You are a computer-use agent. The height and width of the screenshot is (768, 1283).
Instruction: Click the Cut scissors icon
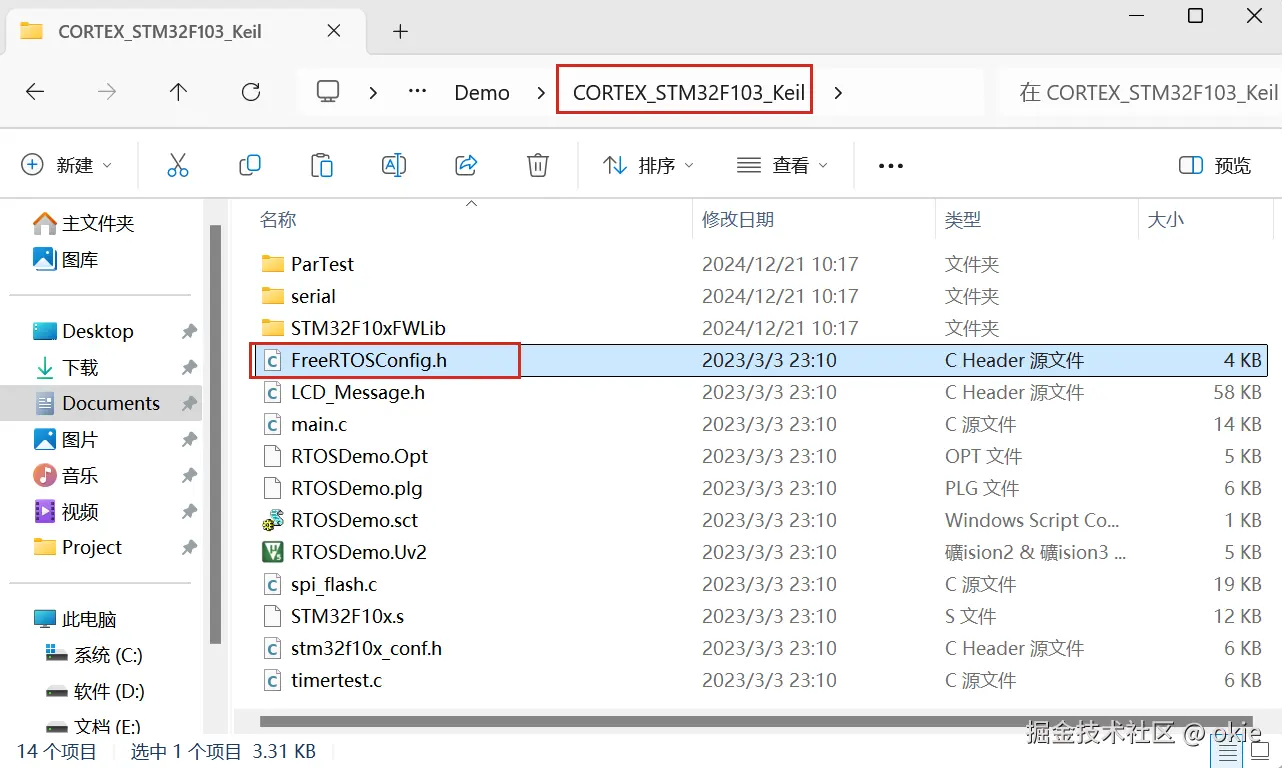(178, 165)
